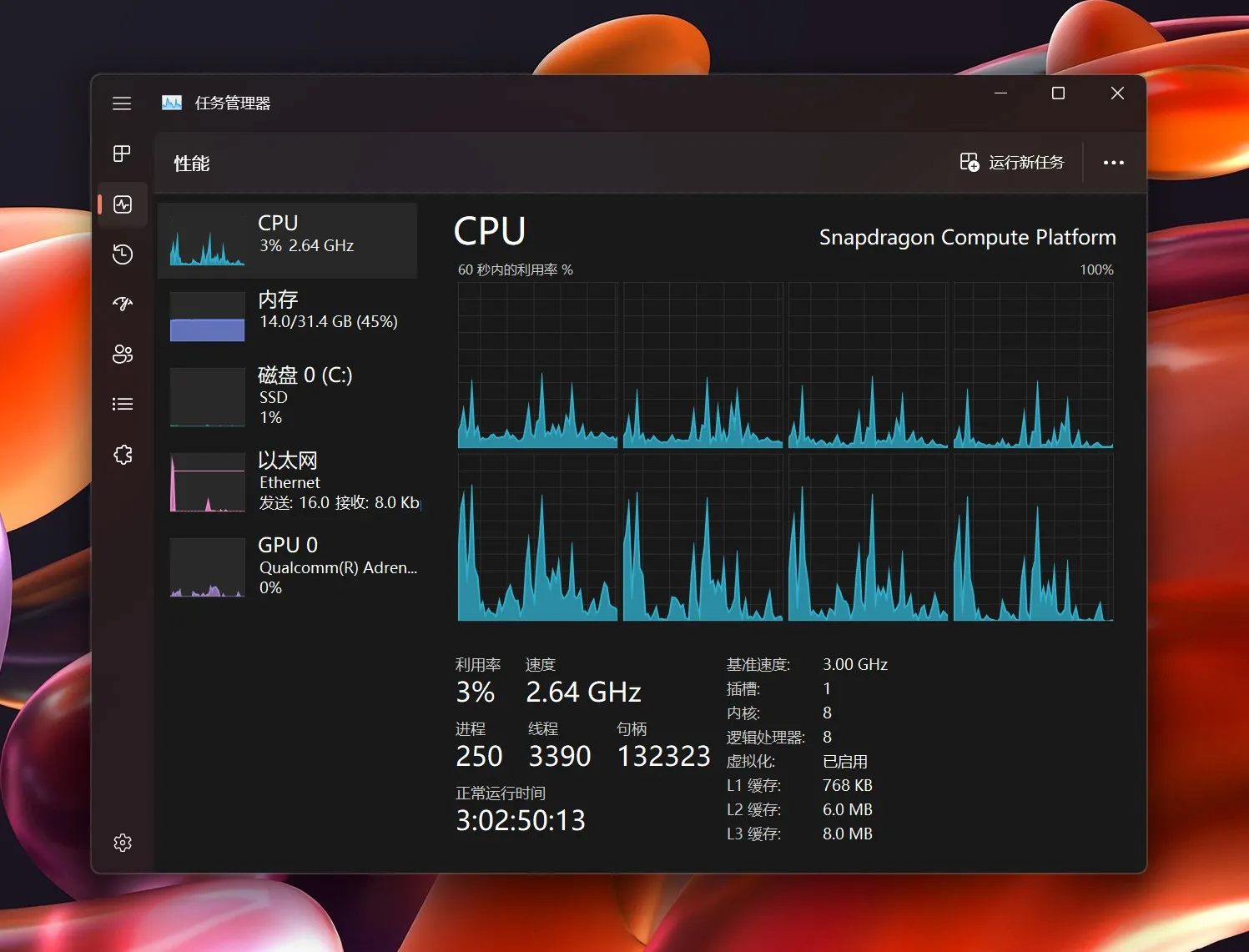Maximize the Task Manager window

click(x=1058, y=93)
